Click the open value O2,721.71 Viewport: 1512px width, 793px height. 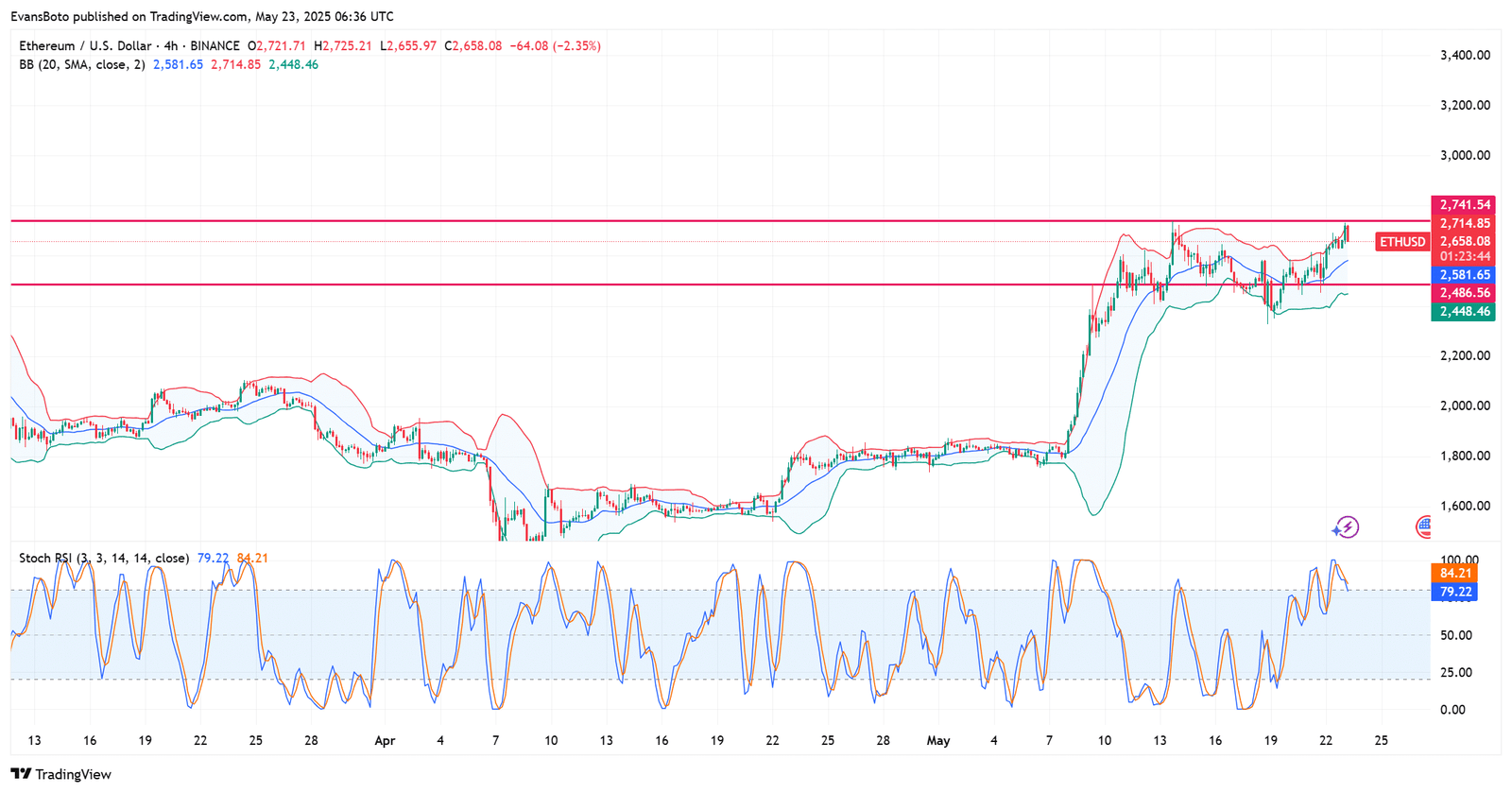(277, 45)
